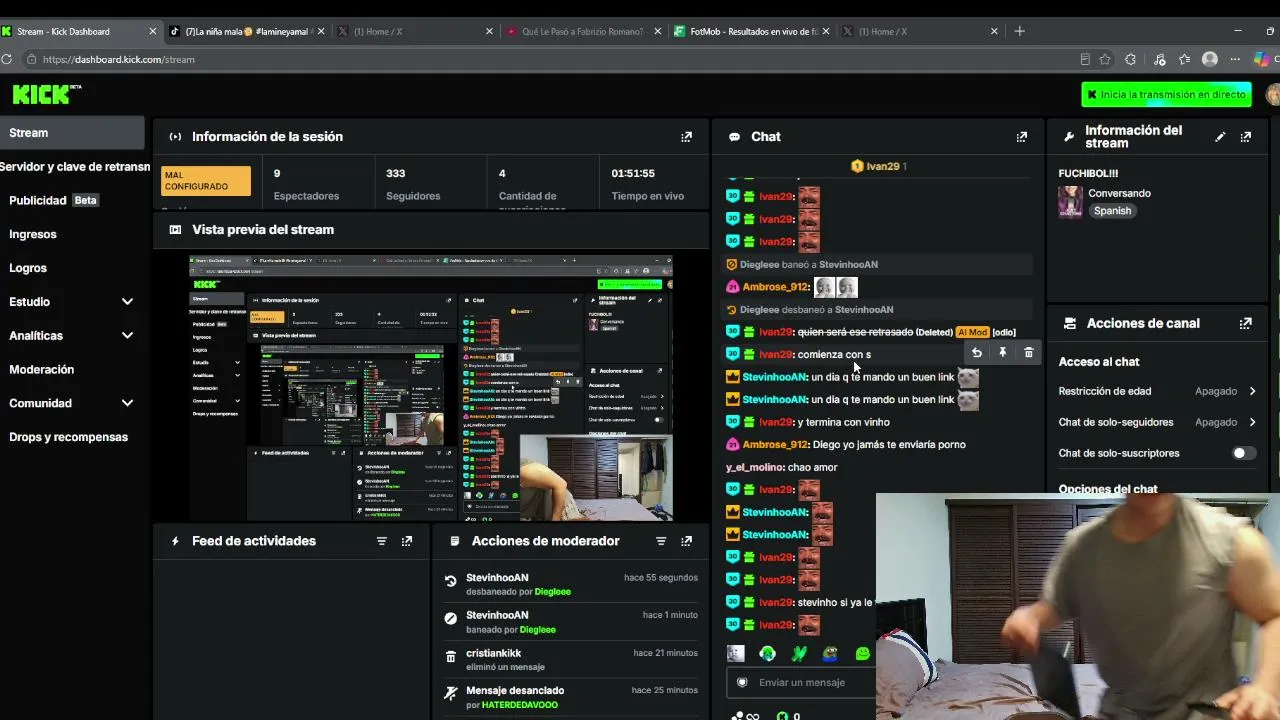
Task: Pin the 'comienza con s' chat message
Action: (x=1002, y=353)
